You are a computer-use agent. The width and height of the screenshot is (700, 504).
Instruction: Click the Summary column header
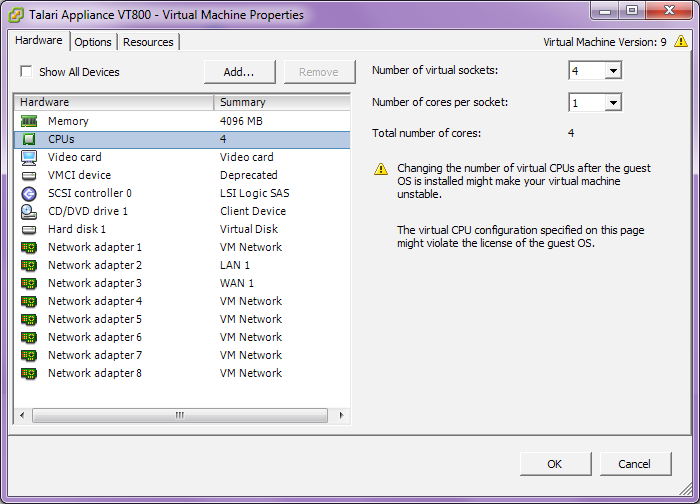(282, 102)
